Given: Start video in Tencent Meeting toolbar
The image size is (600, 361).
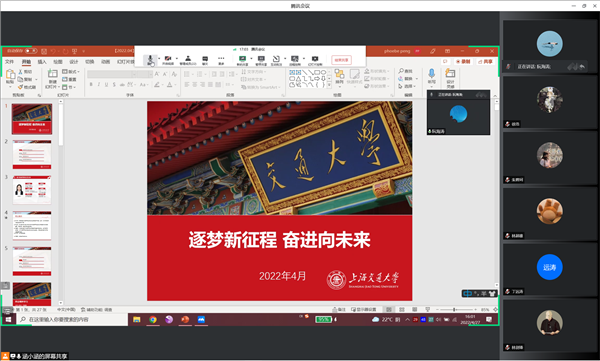Looking at the screenshot, I should click(168, 60).
